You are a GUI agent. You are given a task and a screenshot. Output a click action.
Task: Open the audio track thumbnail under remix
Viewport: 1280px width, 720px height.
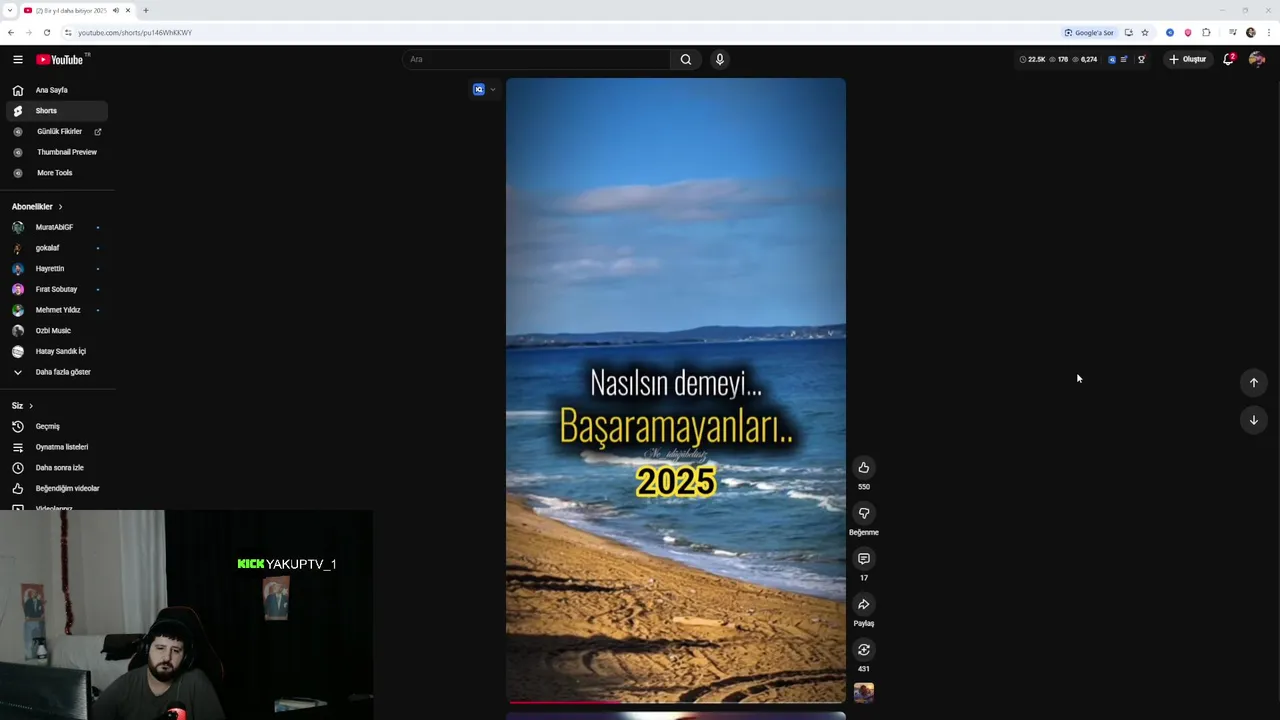click(x=864, y=692)
